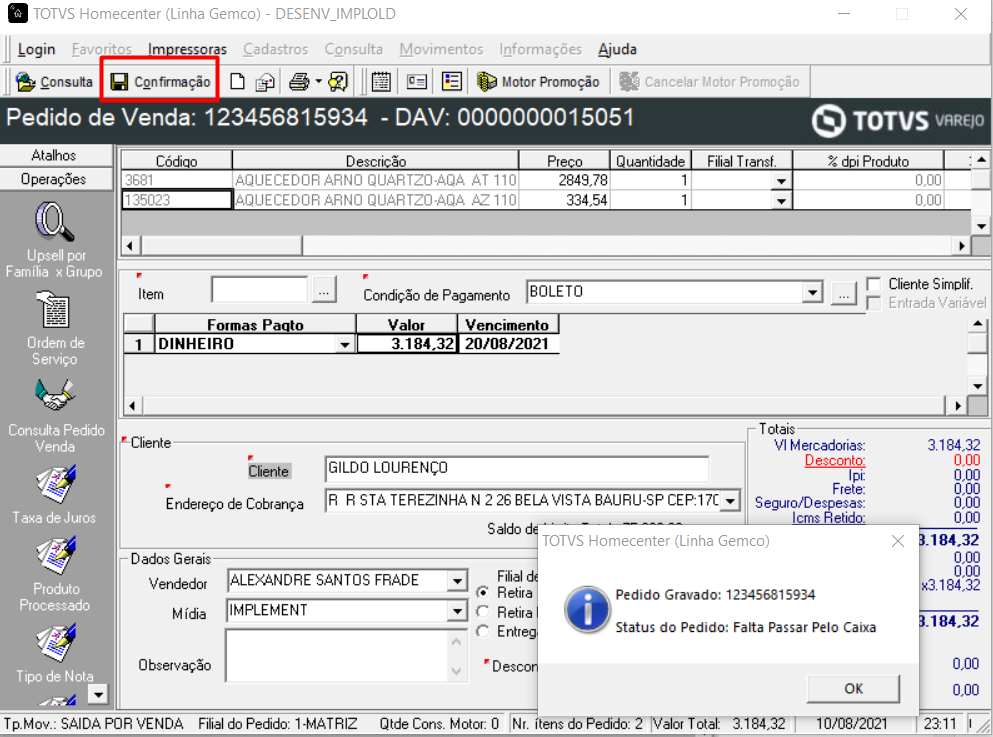Open Filial Transf. dropdown for item 135023

click(x=781, y=201)
